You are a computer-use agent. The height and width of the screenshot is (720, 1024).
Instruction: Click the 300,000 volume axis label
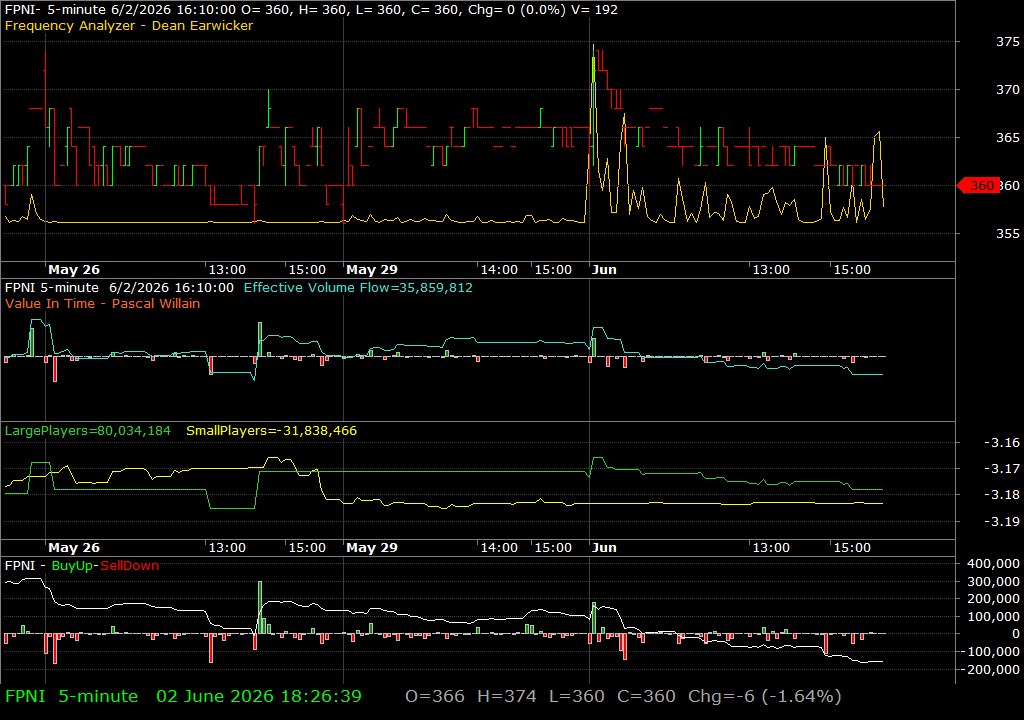(x=993, y=581)
